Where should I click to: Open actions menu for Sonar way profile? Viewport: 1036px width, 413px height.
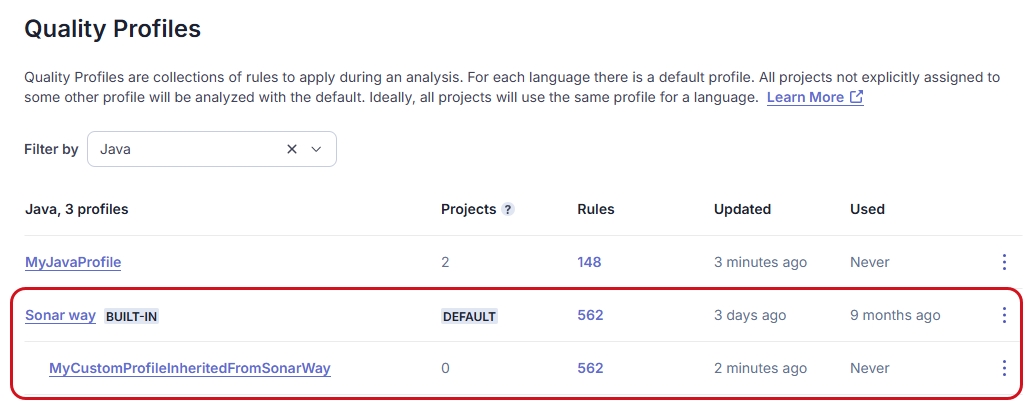pos(1004,315)
